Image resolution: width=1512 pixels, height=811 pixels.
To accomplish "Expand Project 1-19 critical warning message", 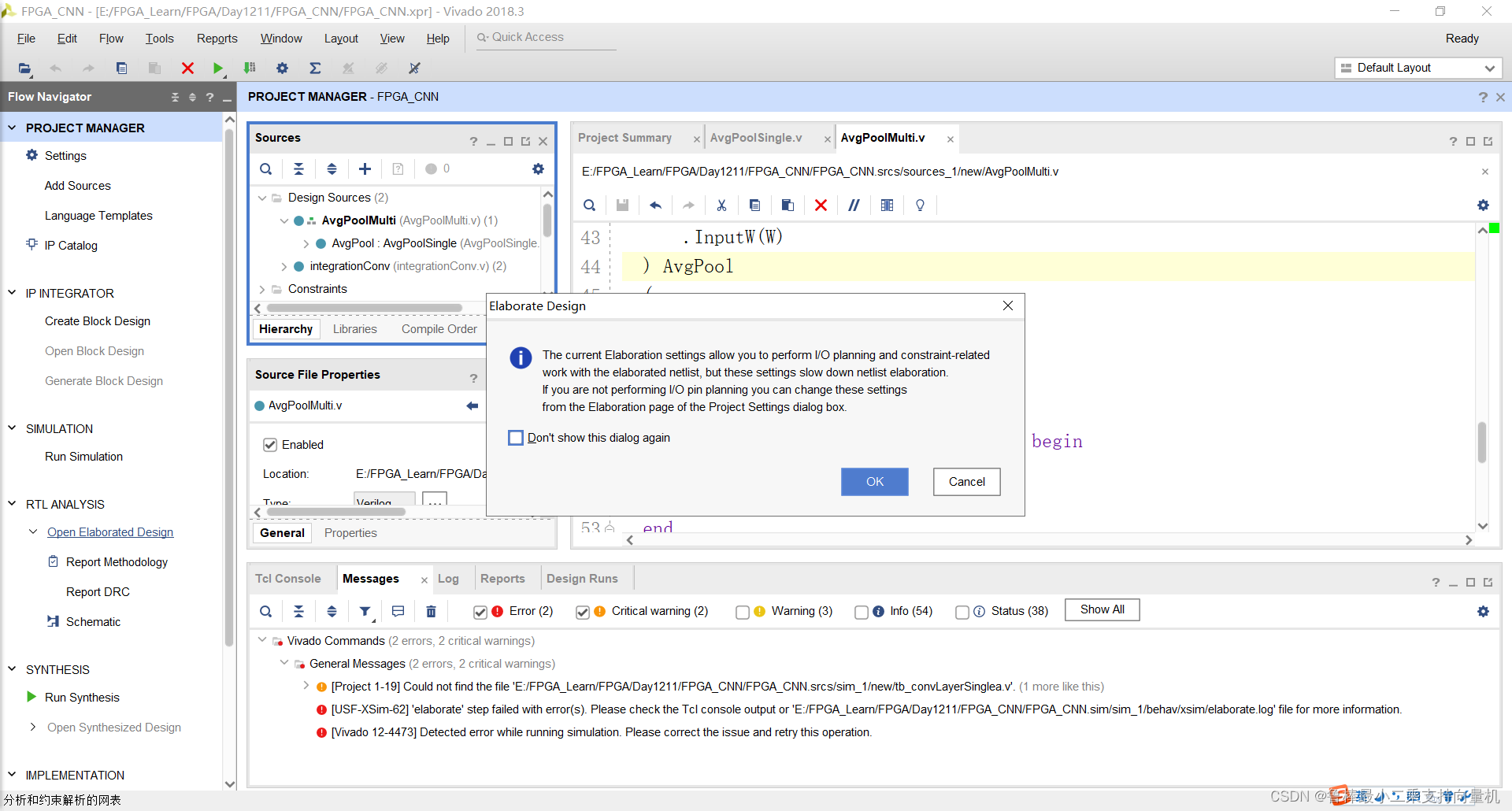I will click(x=306, y=686).
